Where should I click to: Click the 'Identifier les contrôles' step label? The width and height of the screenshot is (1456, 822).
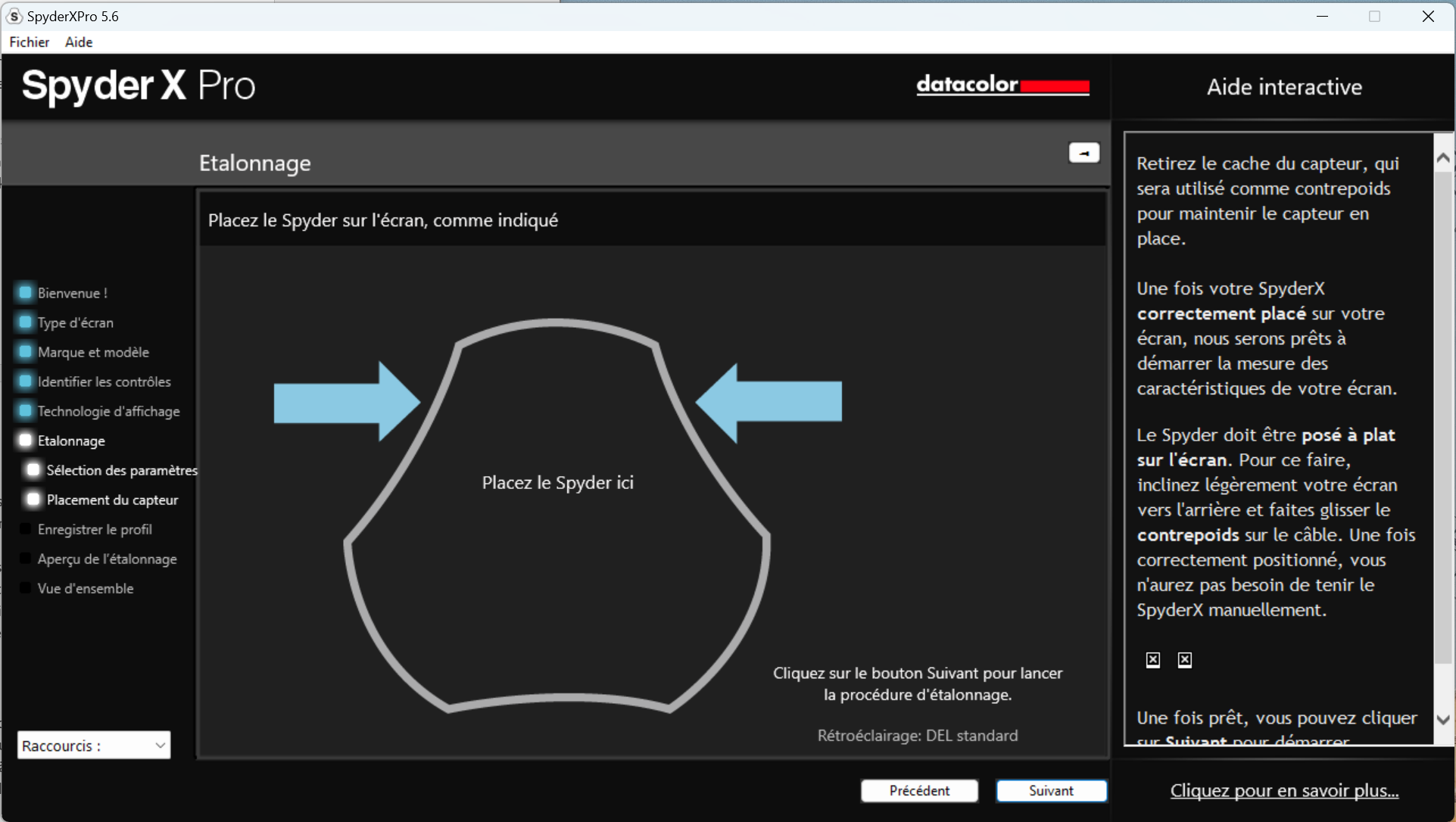coord(104,381)
